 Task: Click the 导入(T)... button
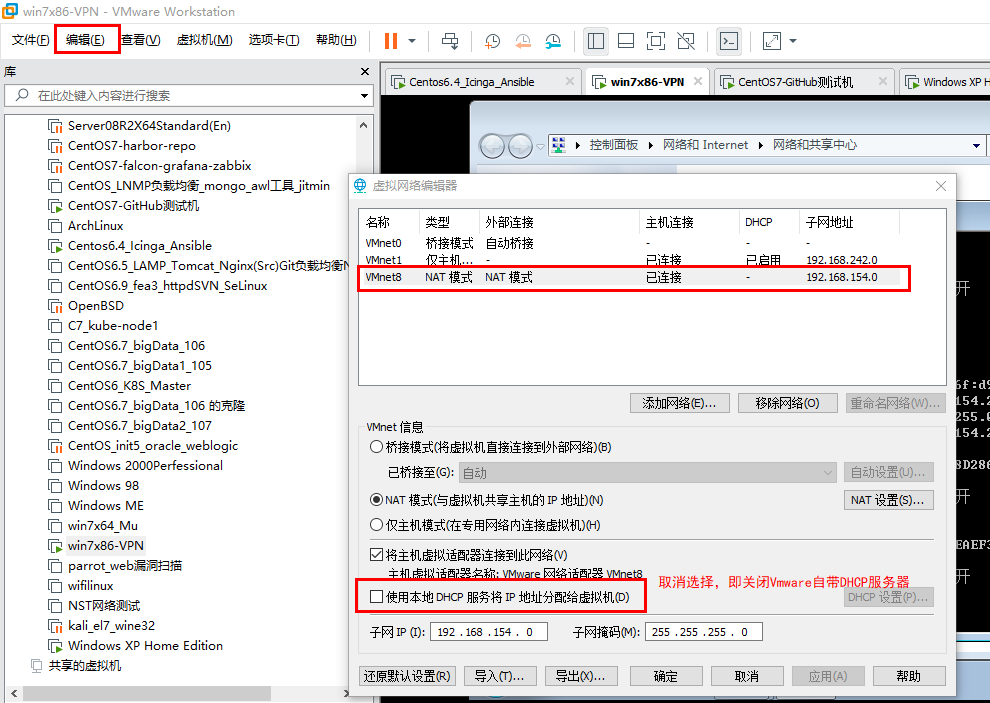pyautogui.click(x=499, y=676)
